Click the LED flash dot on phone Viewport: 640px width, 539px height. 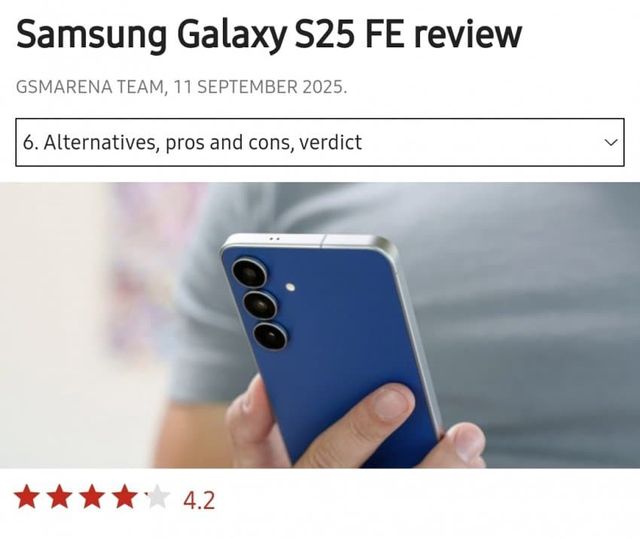291,287
